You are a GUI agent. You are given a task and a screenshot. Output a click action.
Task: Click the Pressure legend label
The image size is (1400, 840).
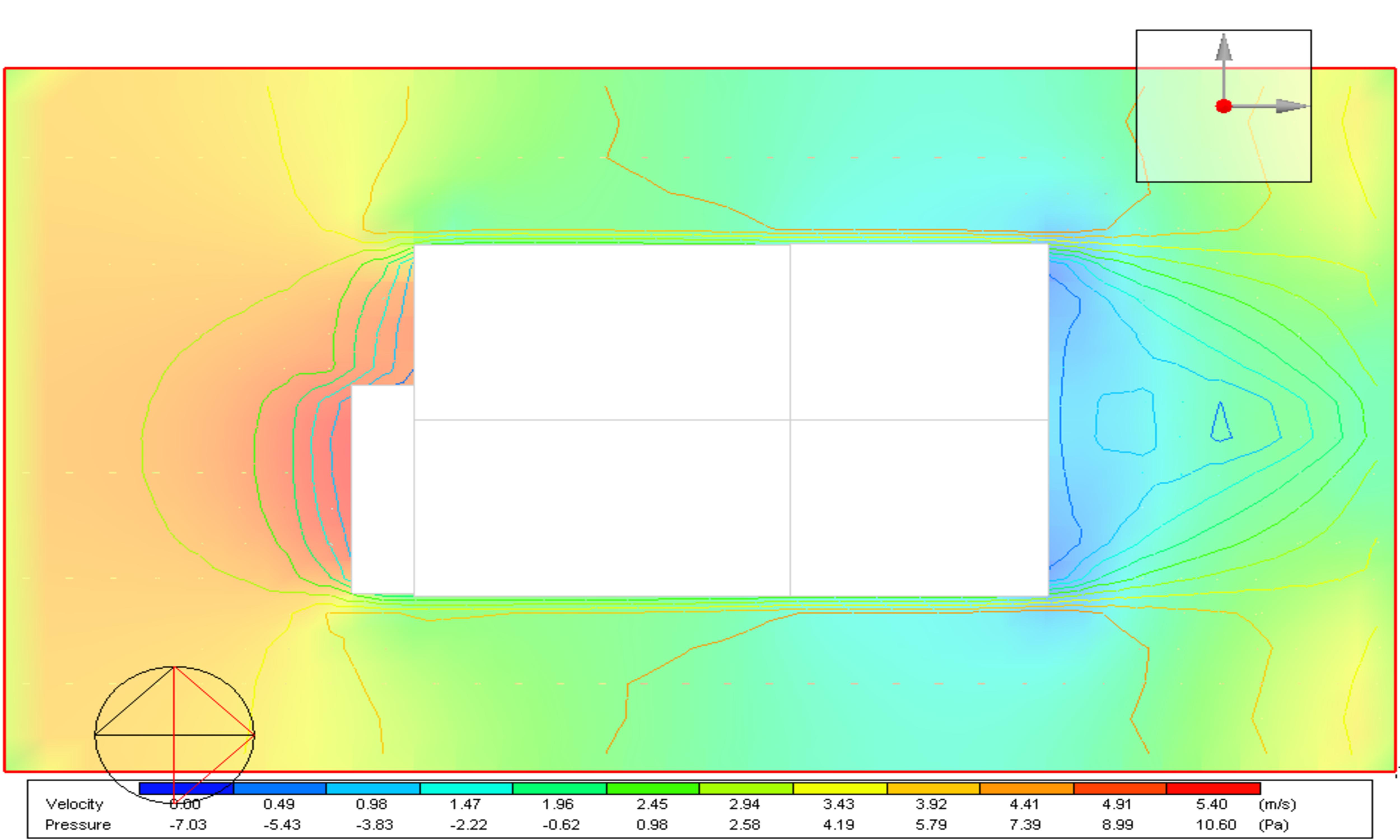(x=78, y=825)
